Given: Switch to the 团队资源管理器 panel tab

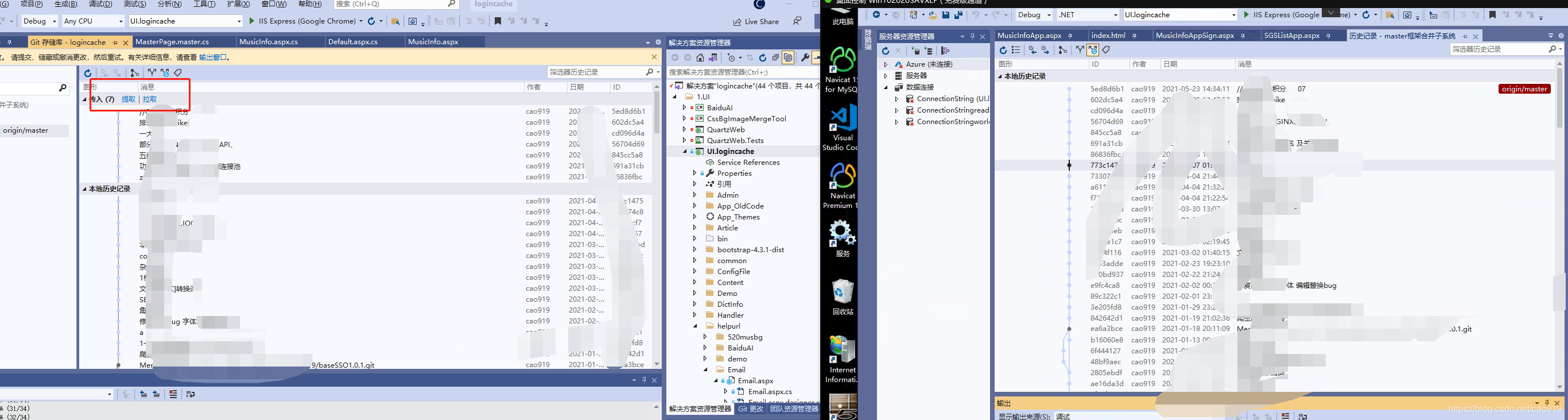Looking at the screenshot, I should coord(794,409).
